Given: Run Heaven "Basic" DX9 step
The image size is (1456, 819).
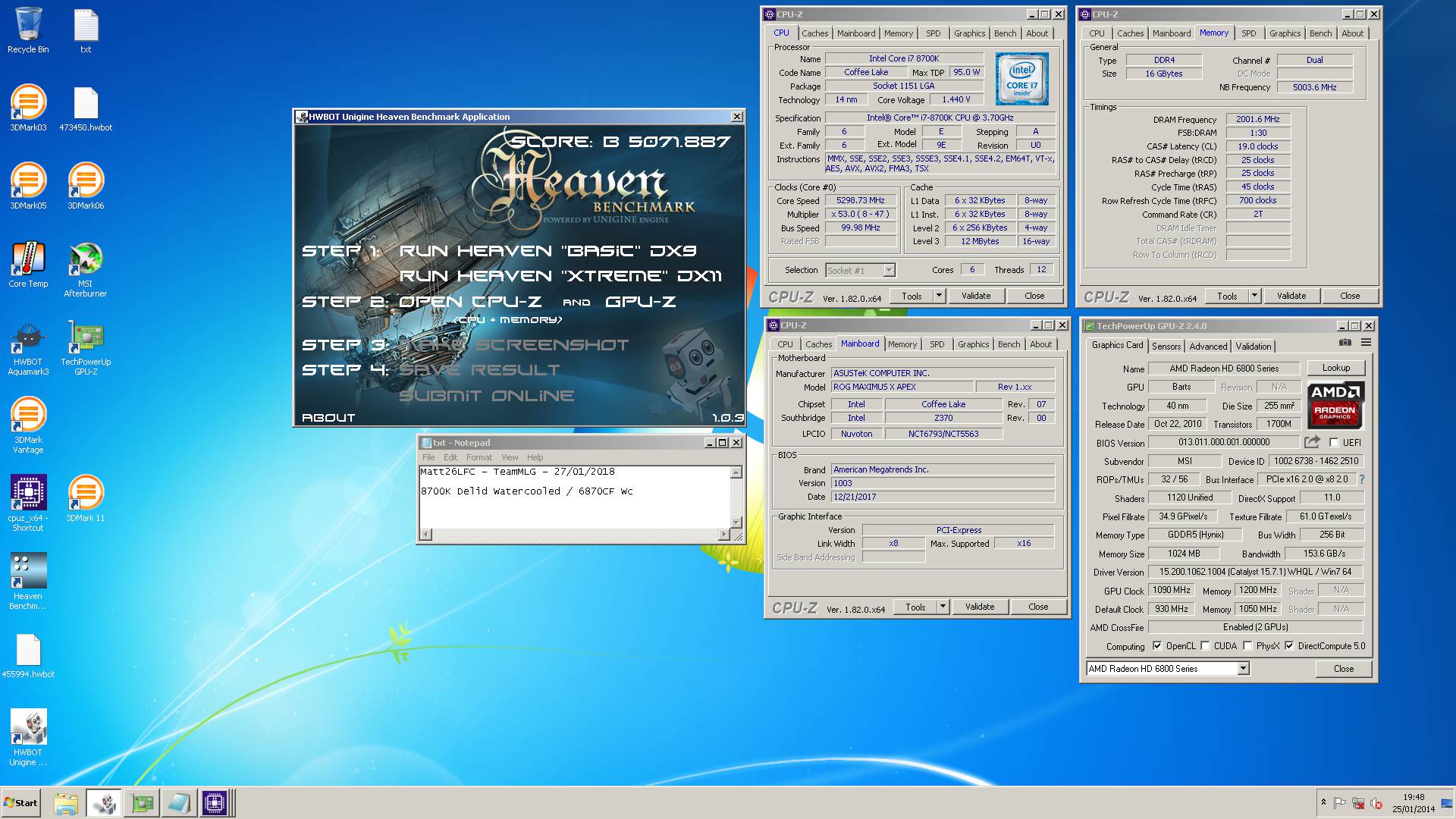Looking at the screenshot, I should pos(548,250).
